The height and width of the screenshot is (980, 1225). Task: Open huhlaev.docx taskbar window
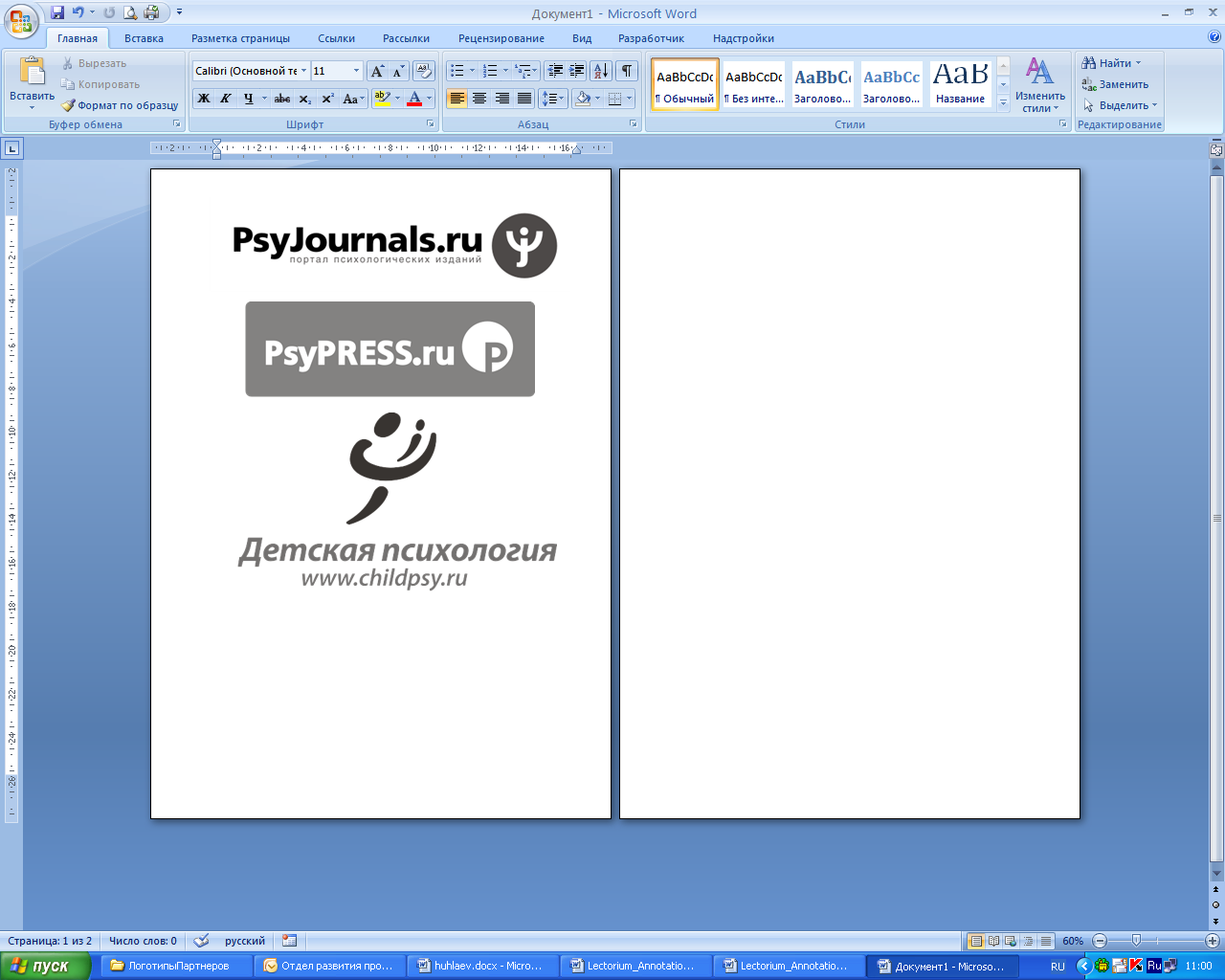click(x=483, y=966)
